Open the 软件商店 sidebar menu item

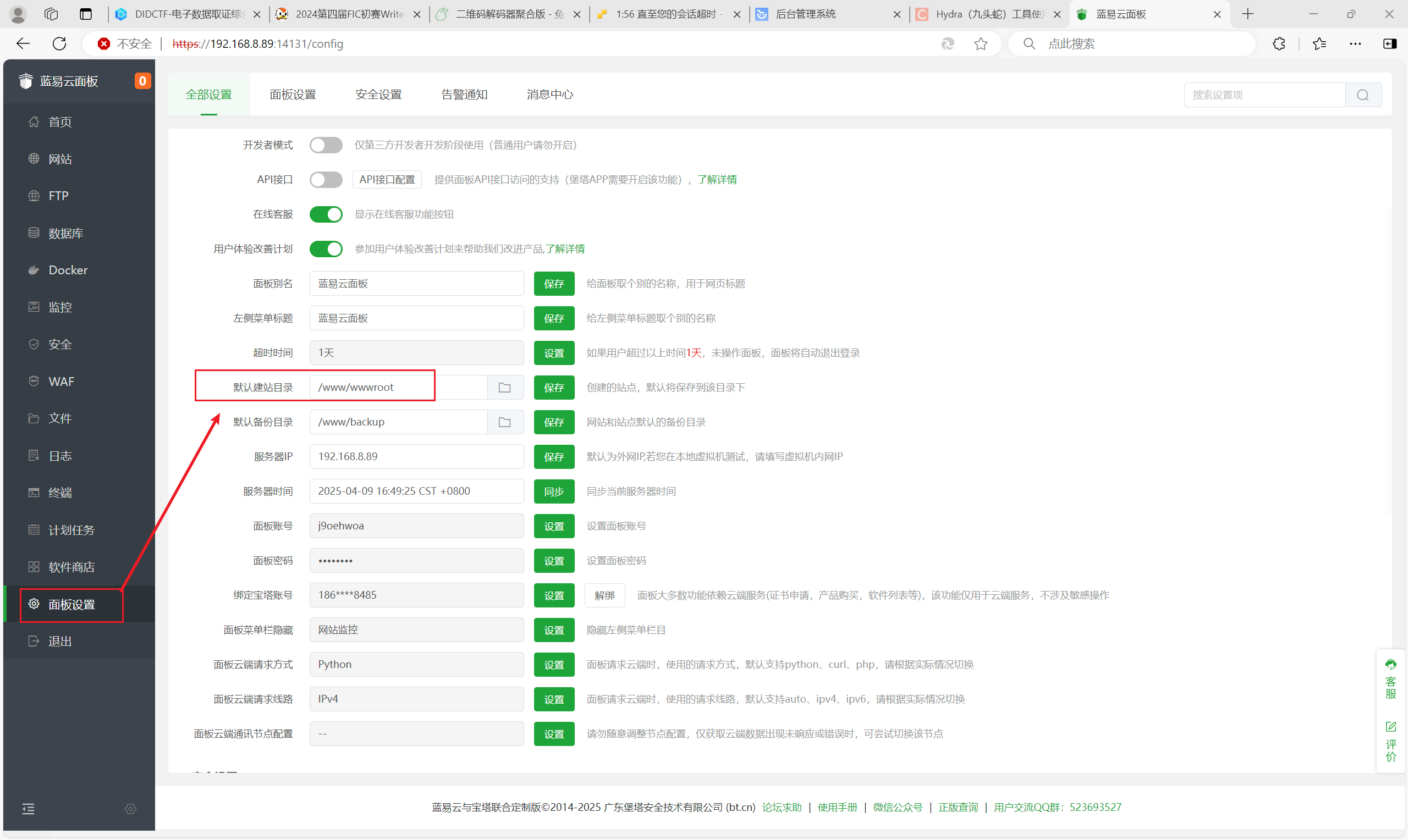point(71,567)
